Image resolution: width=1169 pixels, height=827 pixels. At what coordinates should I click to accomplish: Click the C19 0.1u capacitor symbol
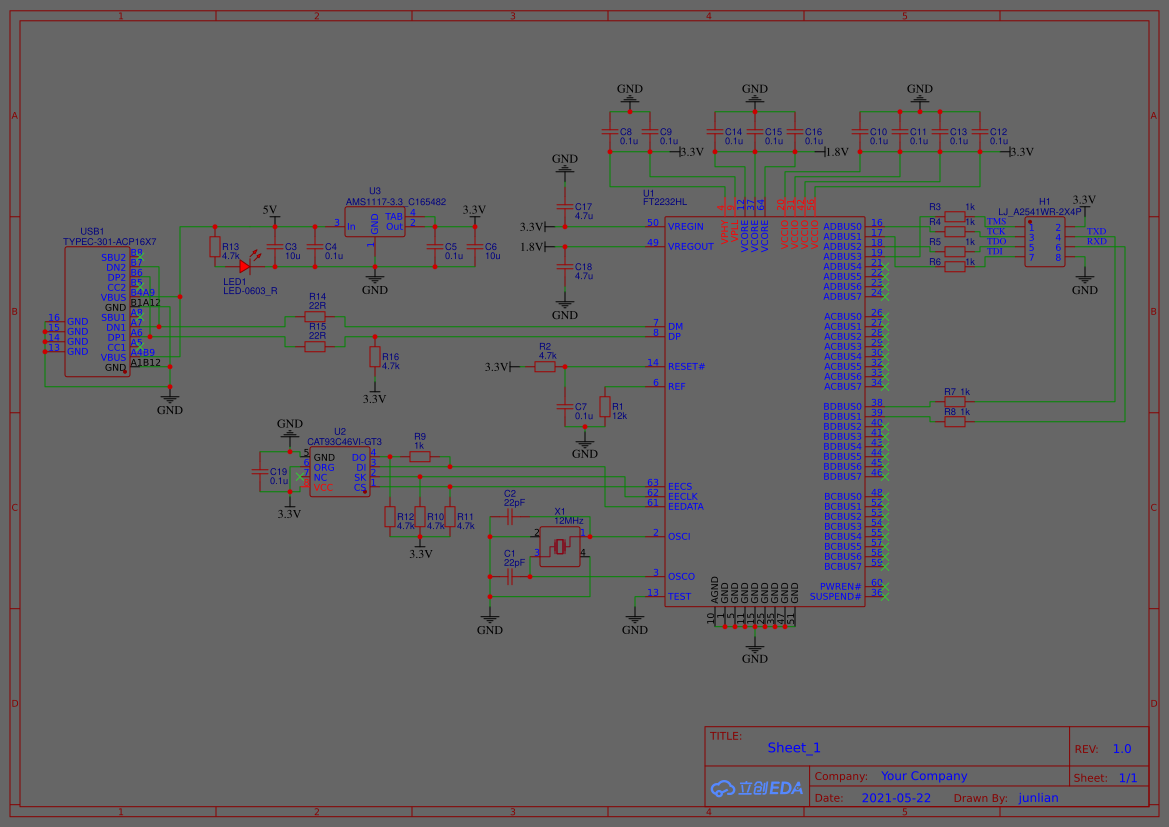(259, 471)
